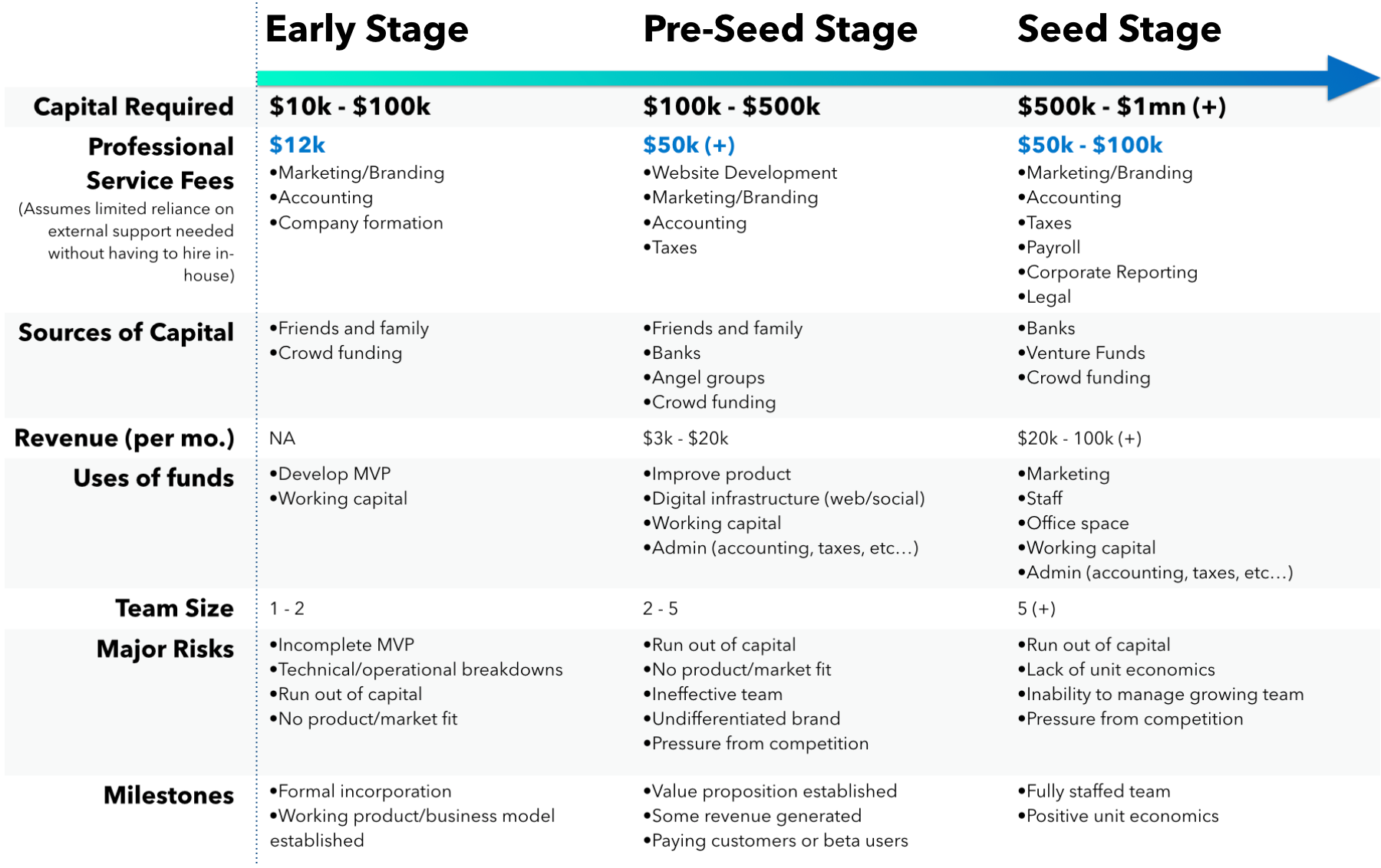Select the Early Stage column heading
This screenshot has height=868, width=1381.
pyautogui.click(x=367, y=30)
